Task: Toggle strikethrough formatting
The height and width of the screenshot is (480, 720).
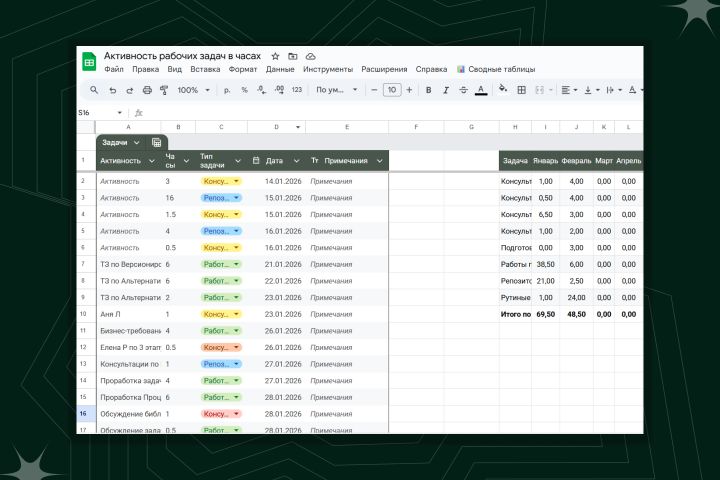Action: 463,90
